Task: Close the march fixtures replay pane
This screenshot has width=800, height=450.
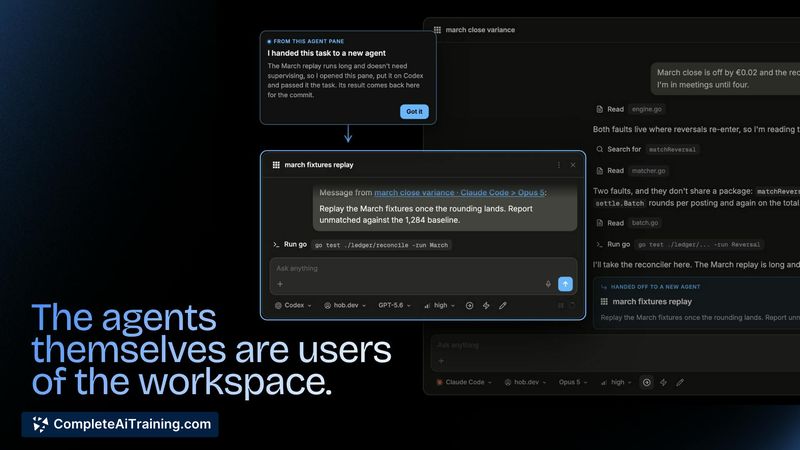Action: coord(573,165)
